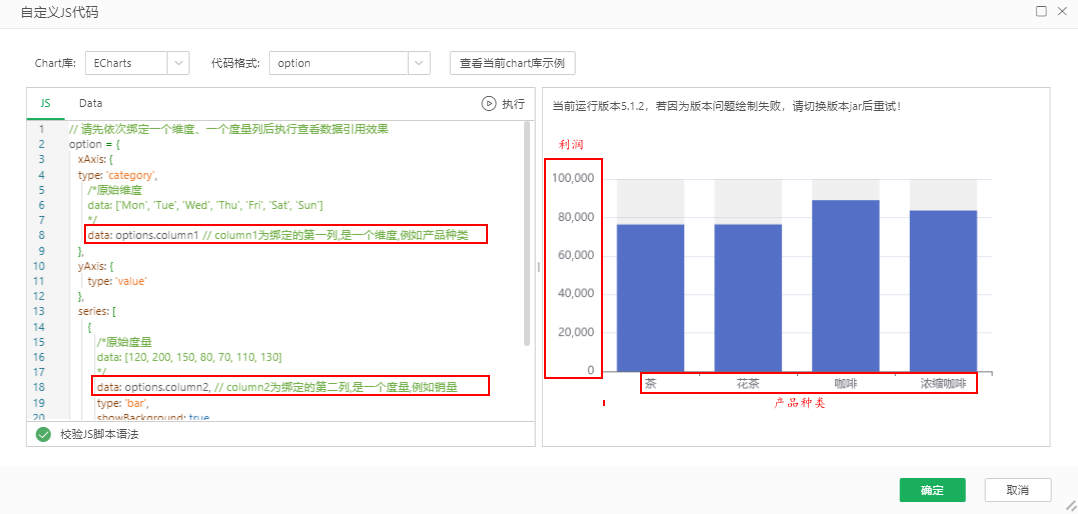Close the custom JS code dialog
This screenshot has height=514, width=1078.
pos(1062,11)
